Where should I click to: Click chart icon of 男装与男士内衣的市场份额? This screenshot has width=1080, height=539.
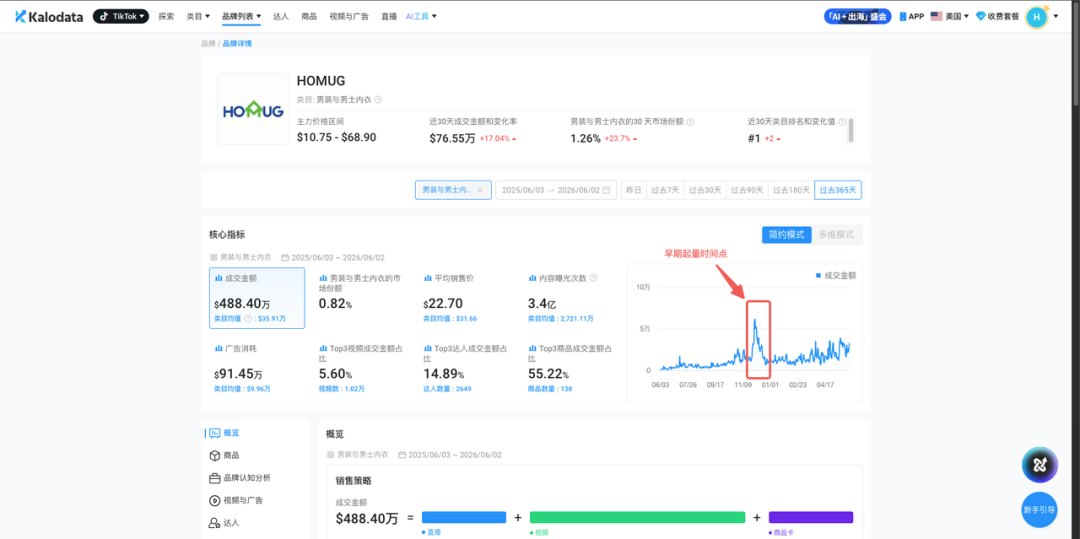tap(323, 278)
